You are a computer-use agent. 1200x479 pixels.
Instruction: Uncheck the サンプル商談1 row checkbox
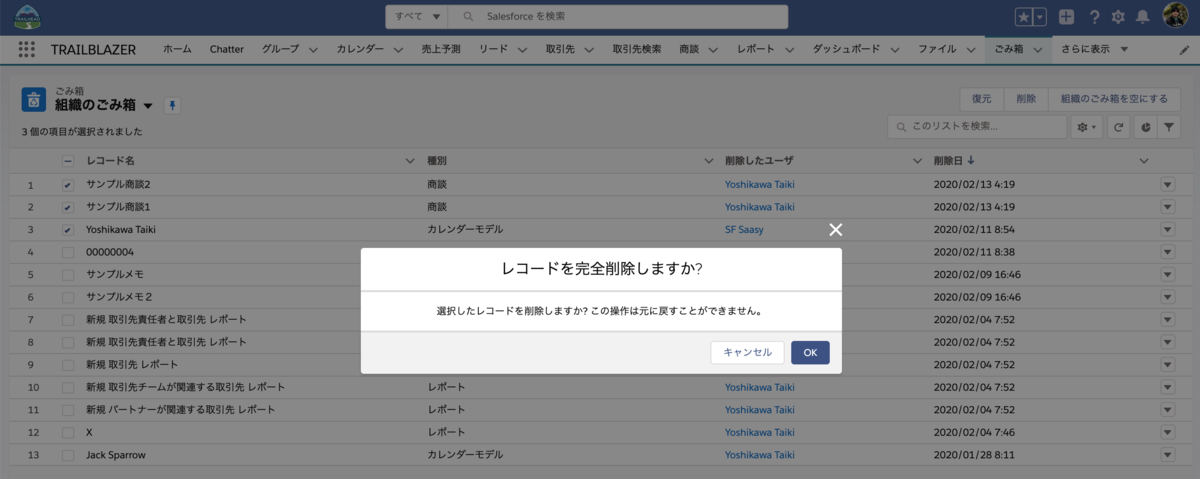click(x=67, y=207)
